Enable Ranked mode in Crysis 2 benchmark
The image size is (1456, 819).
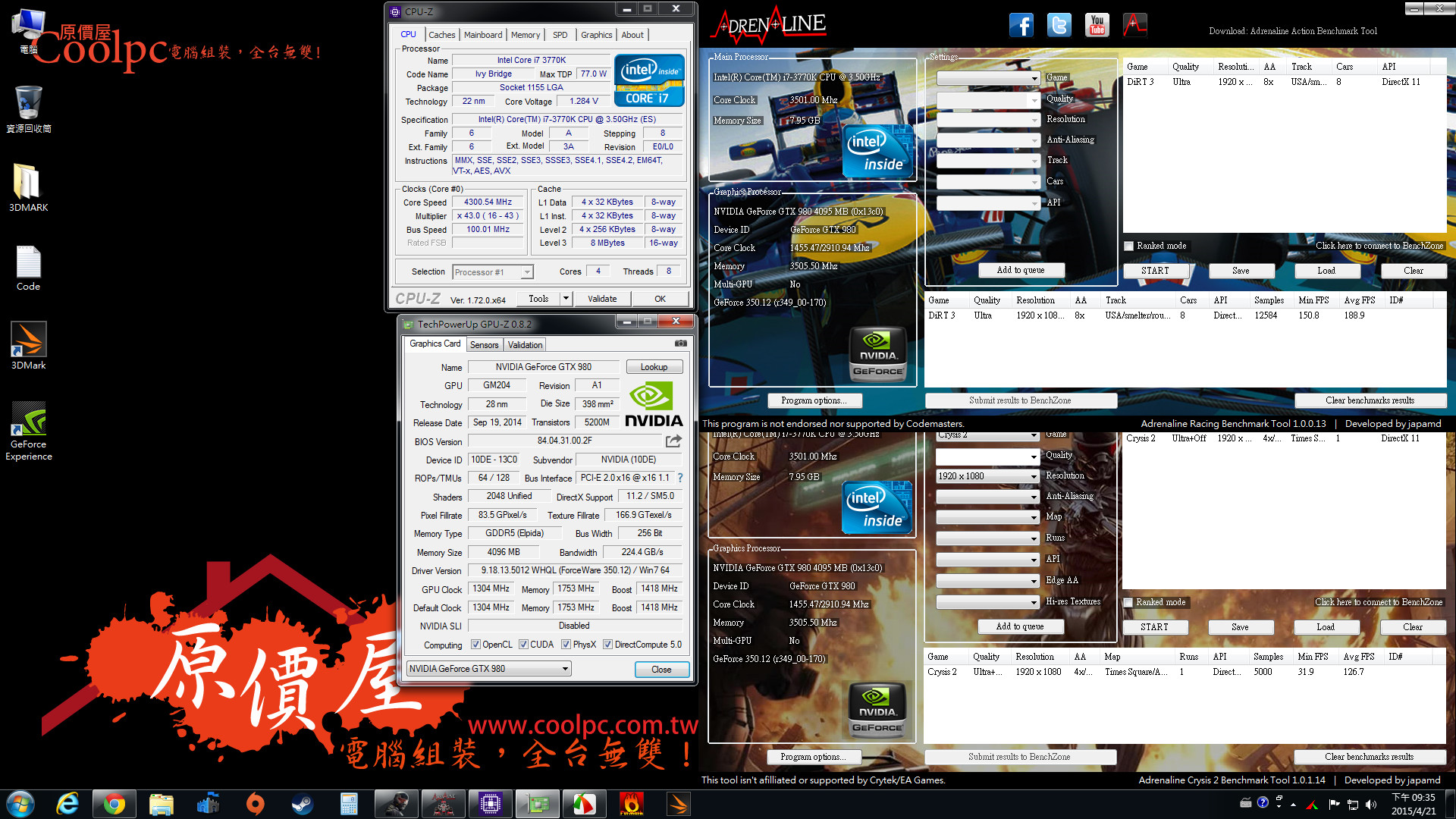pyautogui.click(x=1128, y=602)
